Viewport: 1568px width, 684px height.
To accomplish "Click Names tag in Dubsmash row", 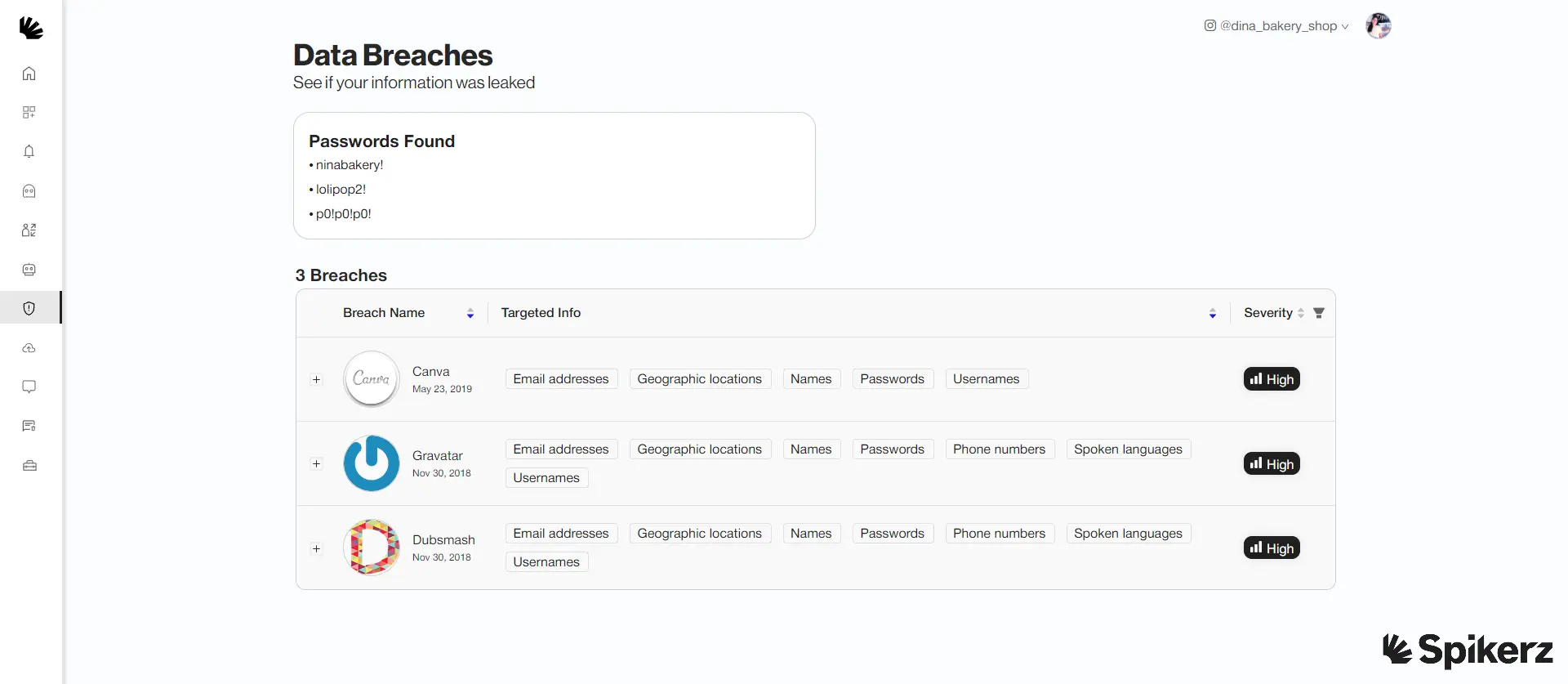I will tap(811, 534).
